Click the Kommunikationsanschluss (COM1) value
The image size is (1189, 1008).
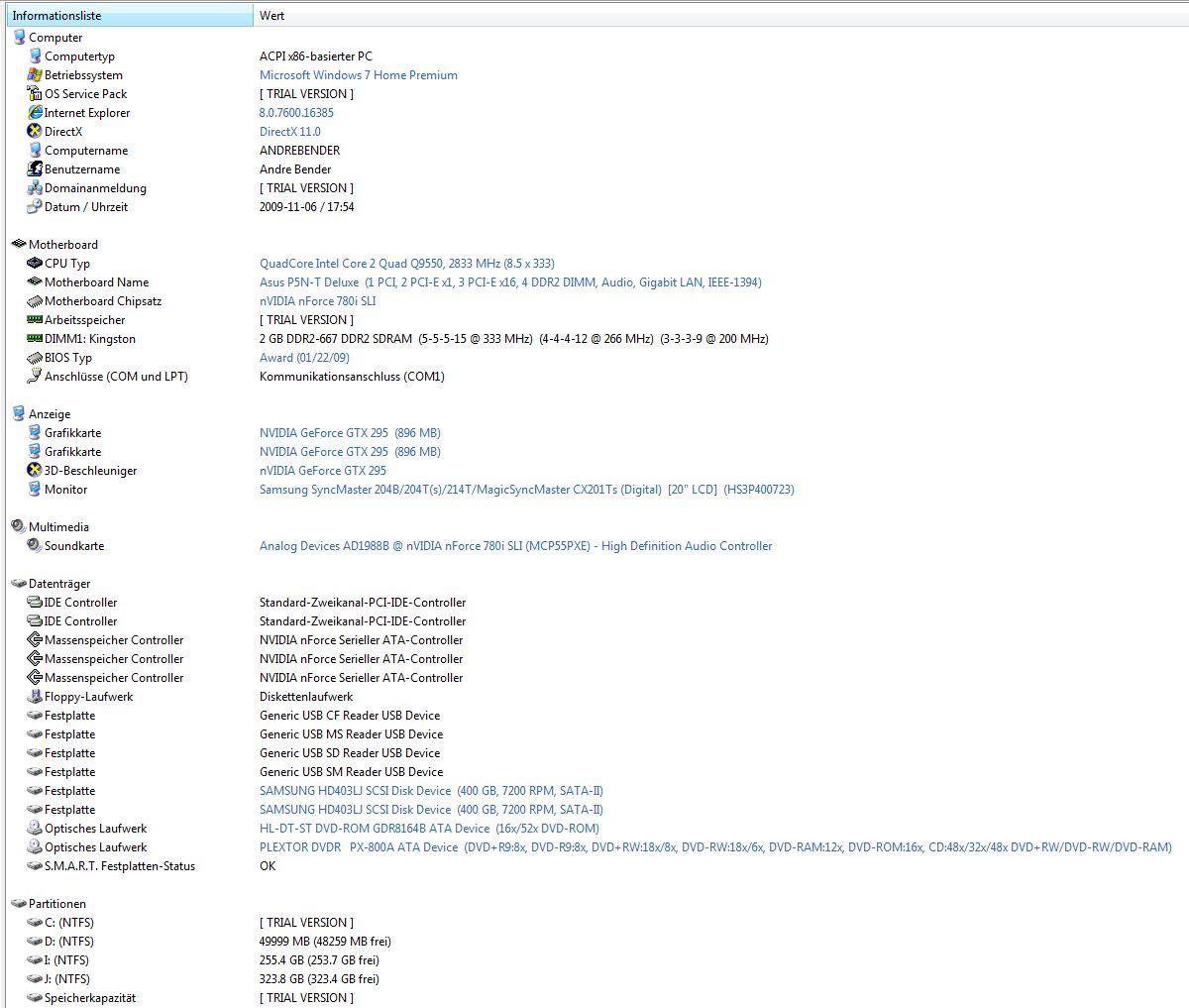tap(352, 377)
